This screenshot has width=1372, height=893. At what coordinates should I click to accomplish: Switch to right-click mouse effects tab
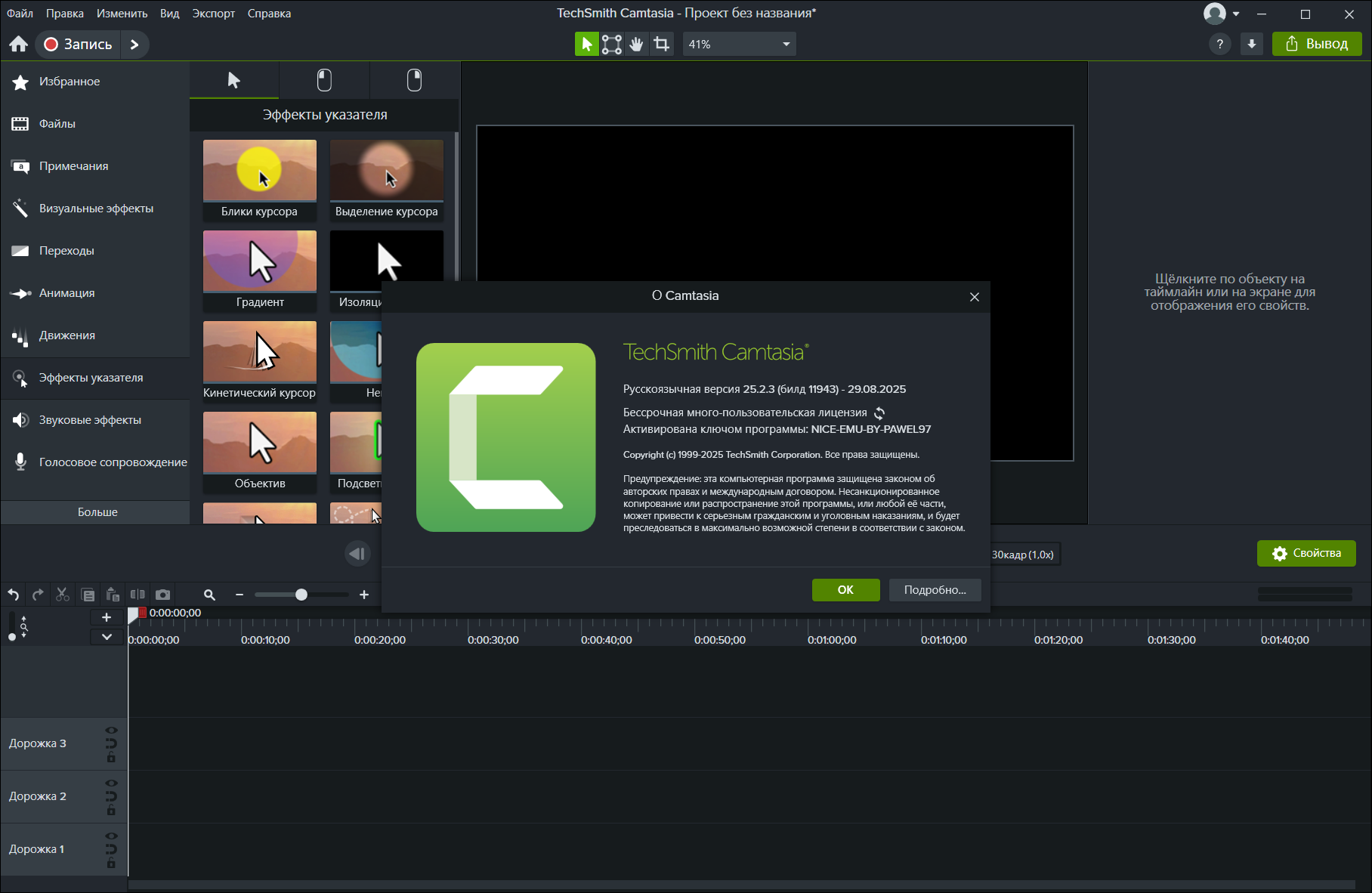[x=414, y=80]
